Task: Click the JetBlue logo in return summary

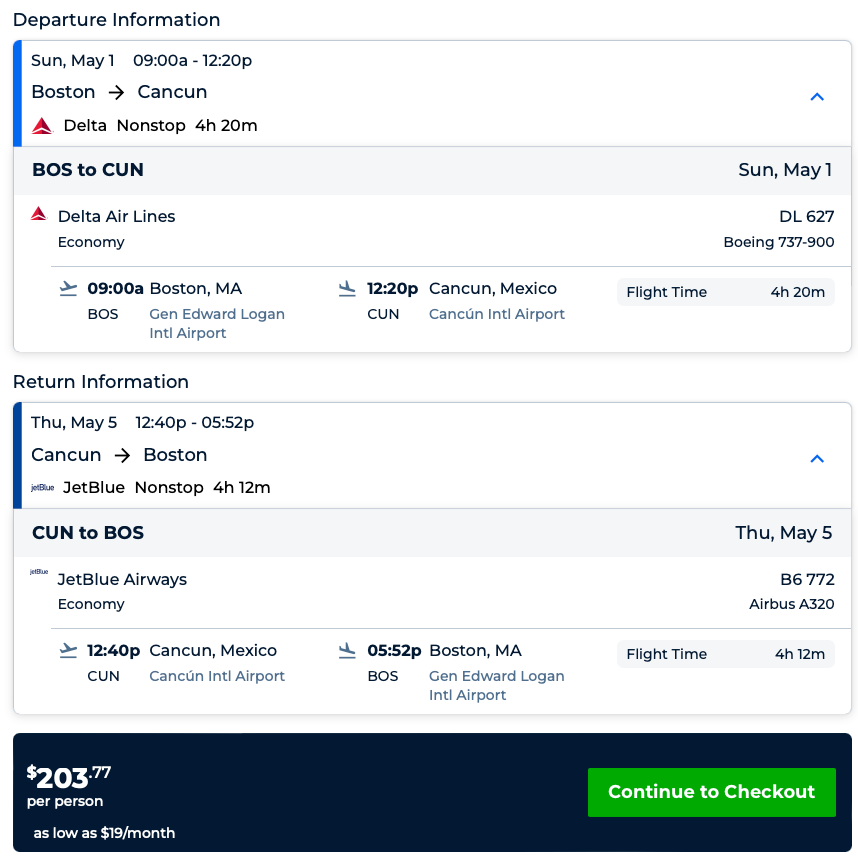Action: click(43, 488)
